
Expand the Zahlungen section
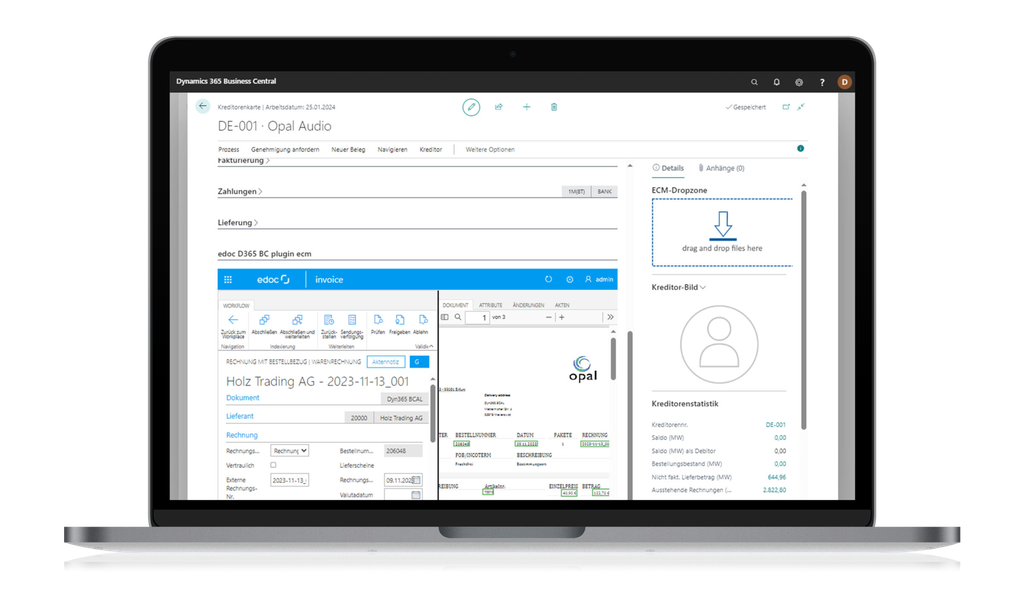click(240, 191)
